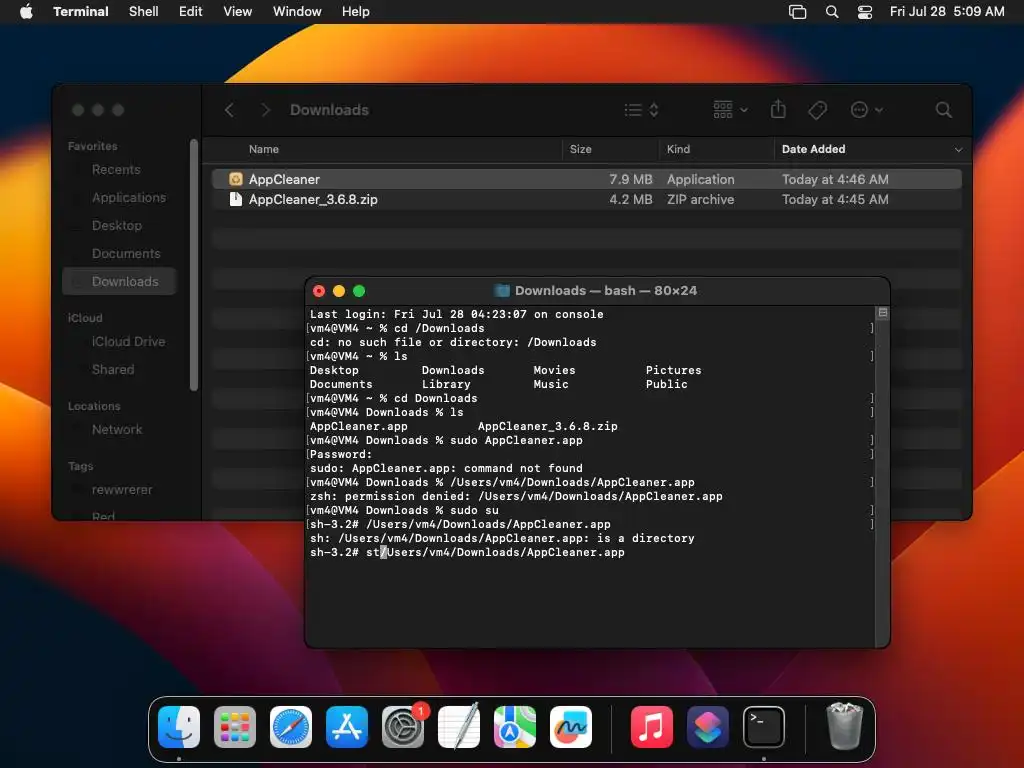Open the Edit menu
Viewport: 1024px width, 768px height.
coord(191,12)
